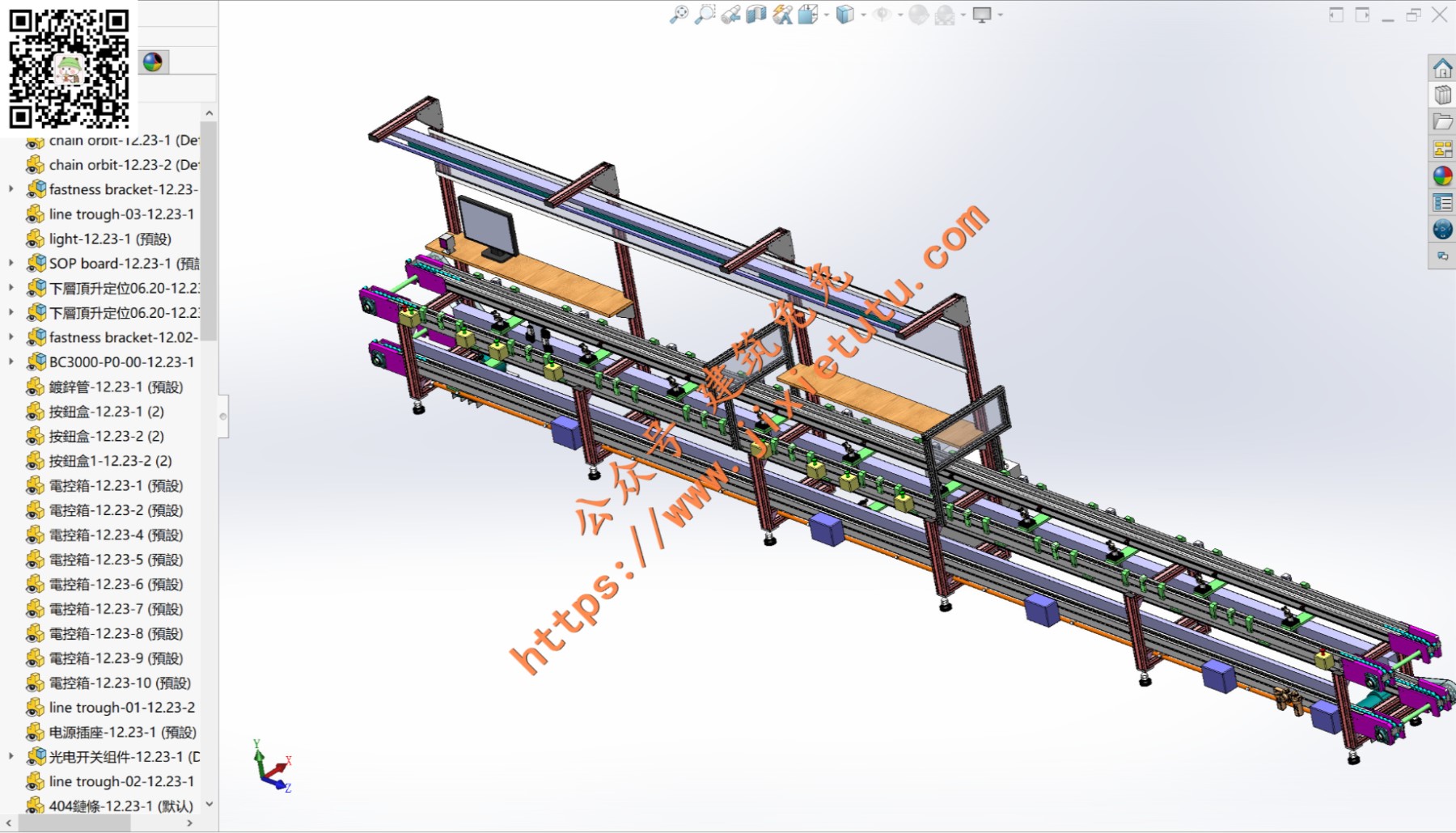Viewport: 1456px width, 833px height.
Task: Open the Section View tool
Action: (x=756, y=15)
